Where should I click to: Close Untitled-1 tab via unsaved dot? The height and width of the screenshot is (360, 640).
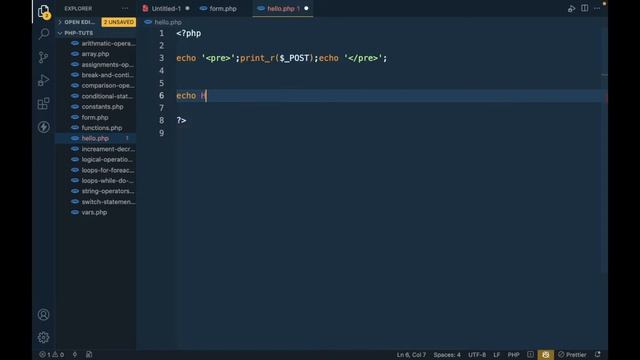tap(187, 9)
